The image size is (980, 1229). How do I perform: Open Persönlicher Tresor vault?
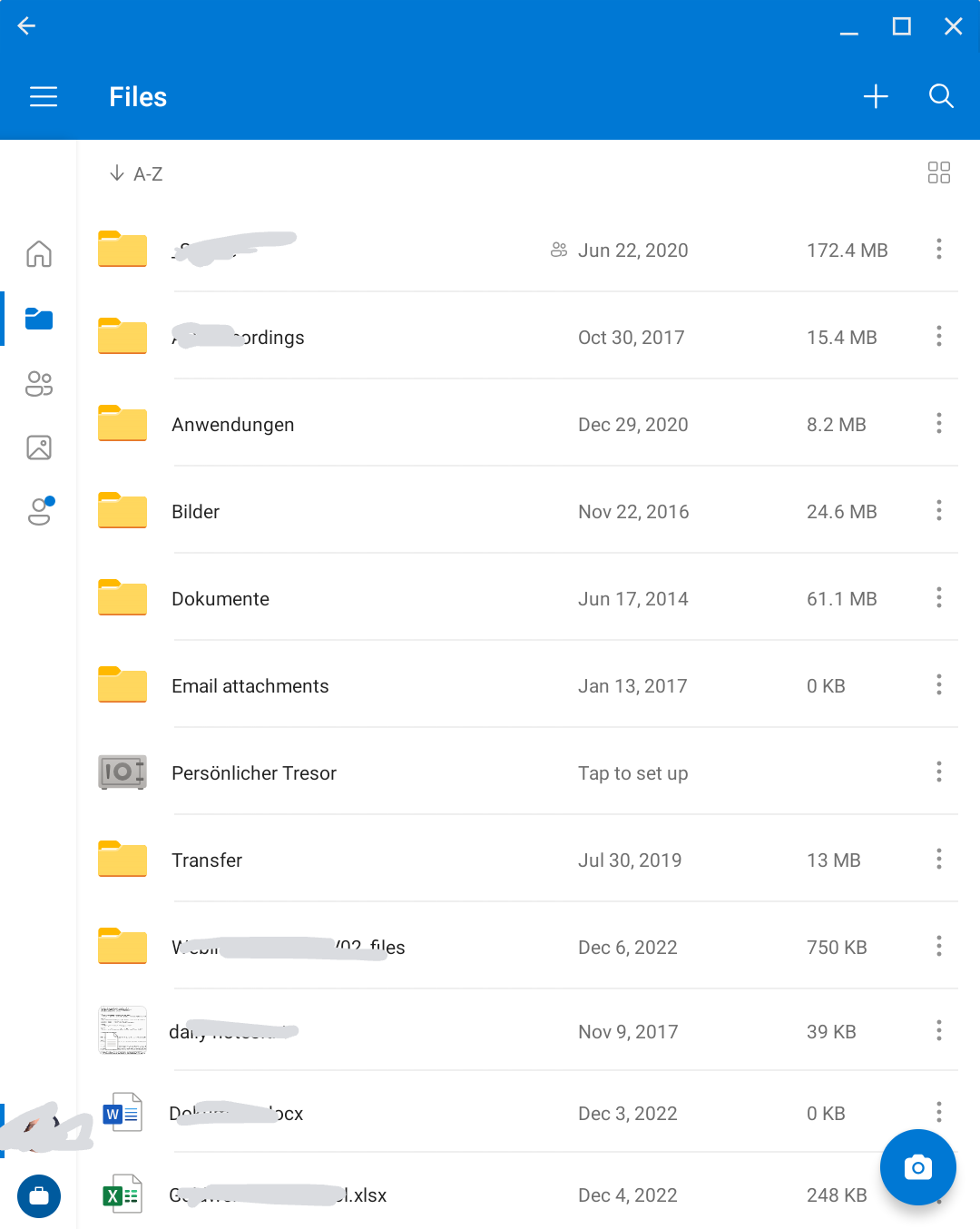(x=528, y=773)
